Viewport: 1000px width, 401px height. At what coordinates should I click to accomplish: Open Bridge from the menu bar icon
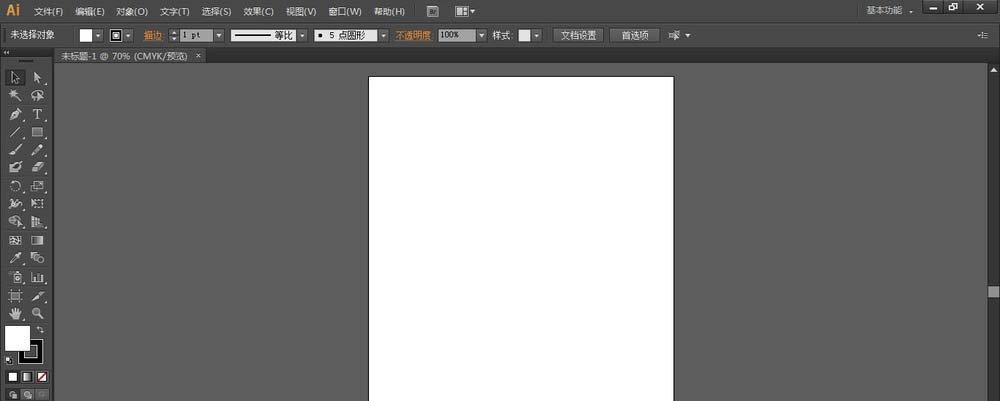[432, 11]
